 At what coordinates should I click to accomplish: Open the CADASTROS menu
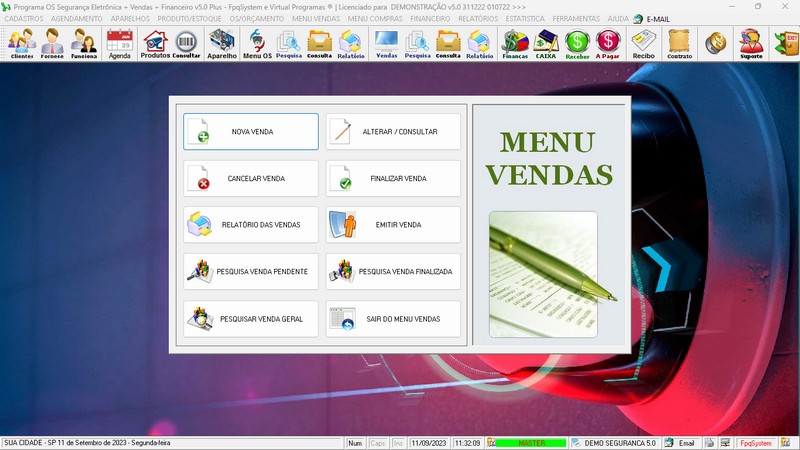[24, 18]
